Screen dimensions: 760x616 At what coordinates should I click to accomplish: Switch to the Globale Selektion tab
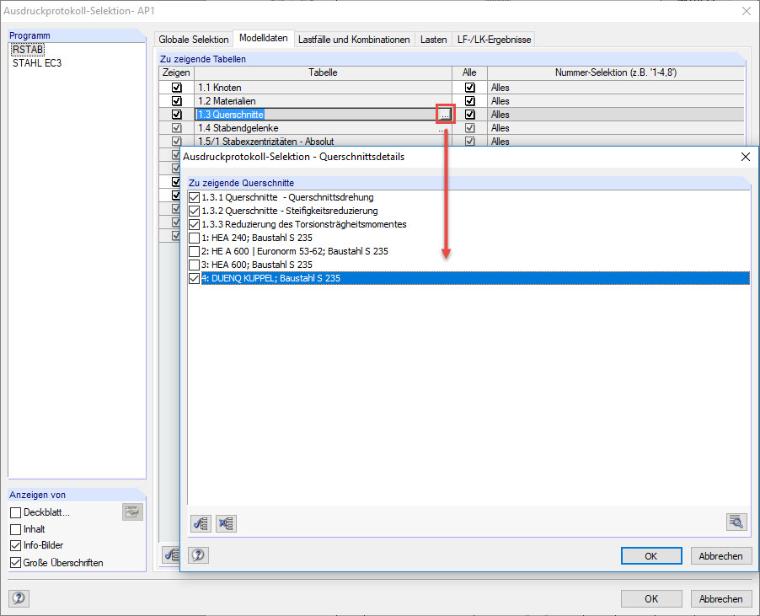coord(193,39)
